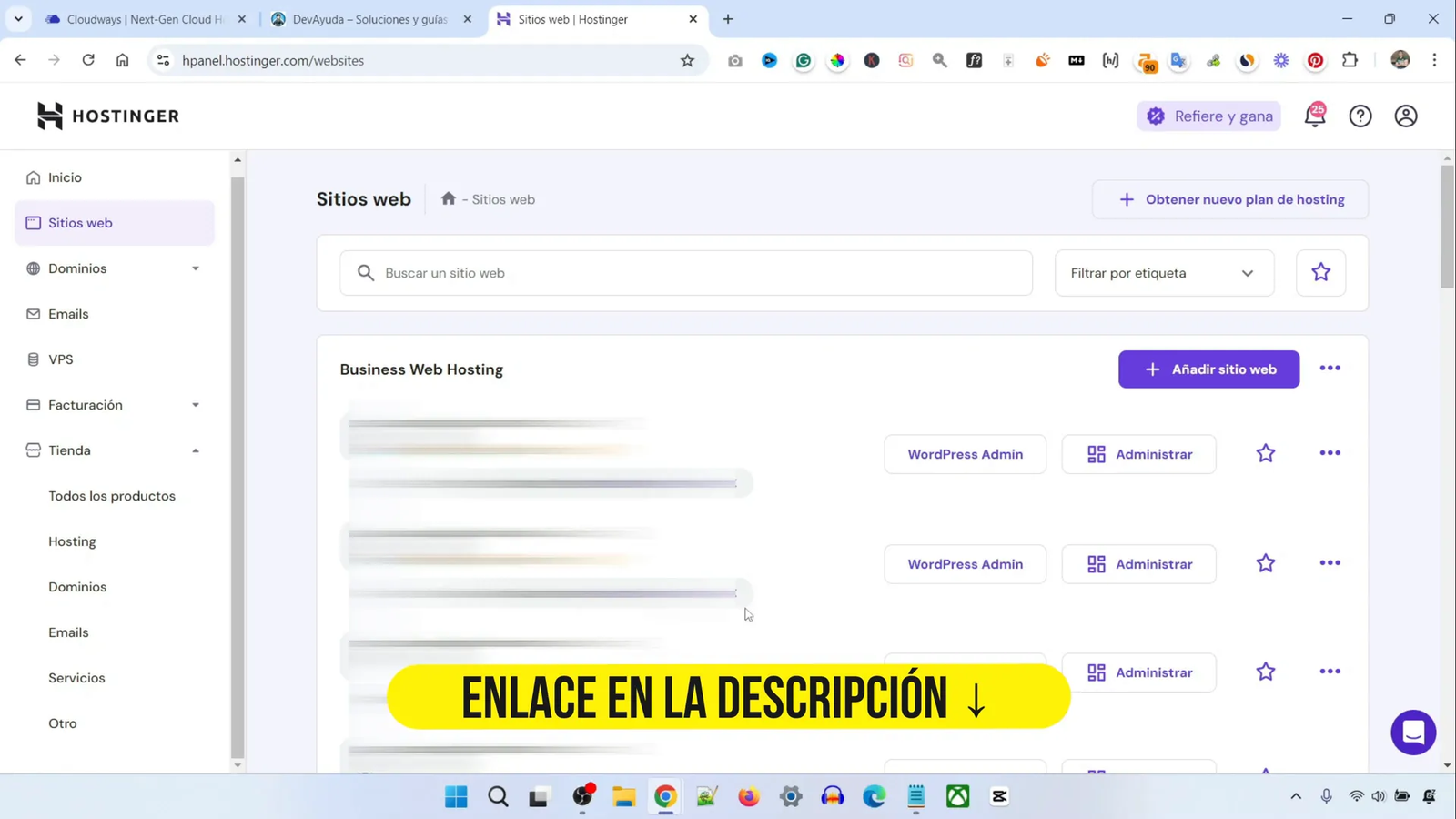Open the notifications bell
This screenshot has width=1456, height=819.
click(x=1314, y=116)
